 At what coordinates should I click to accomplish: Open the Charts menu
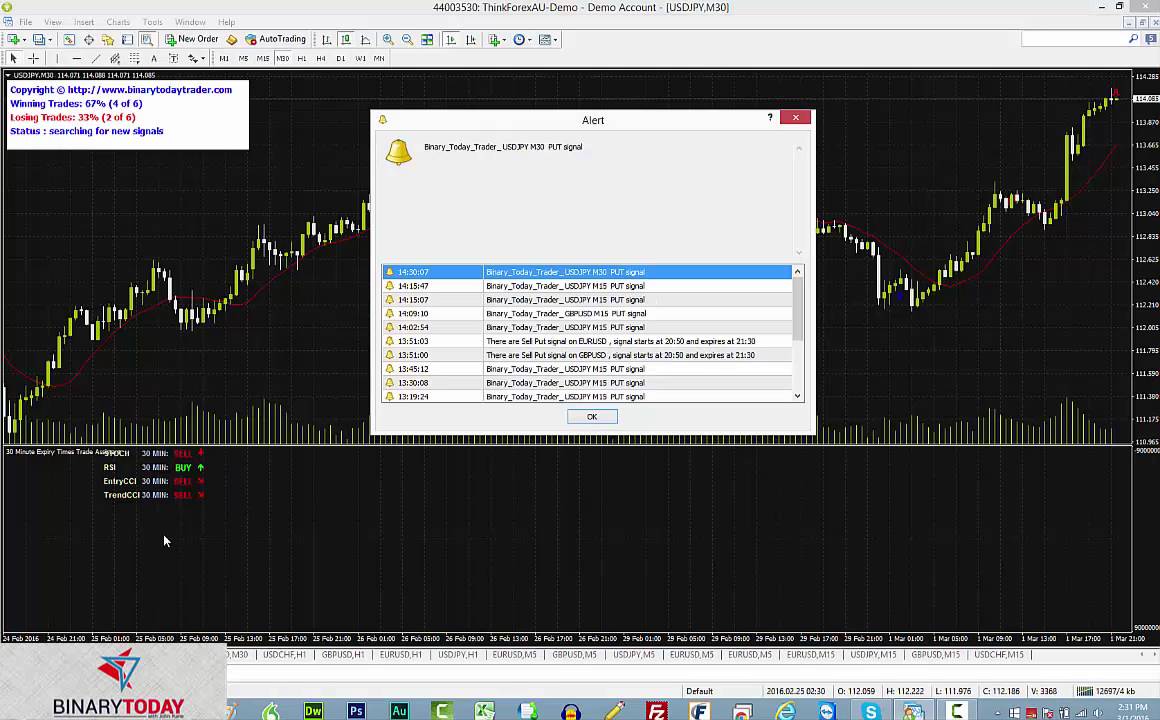118,22
